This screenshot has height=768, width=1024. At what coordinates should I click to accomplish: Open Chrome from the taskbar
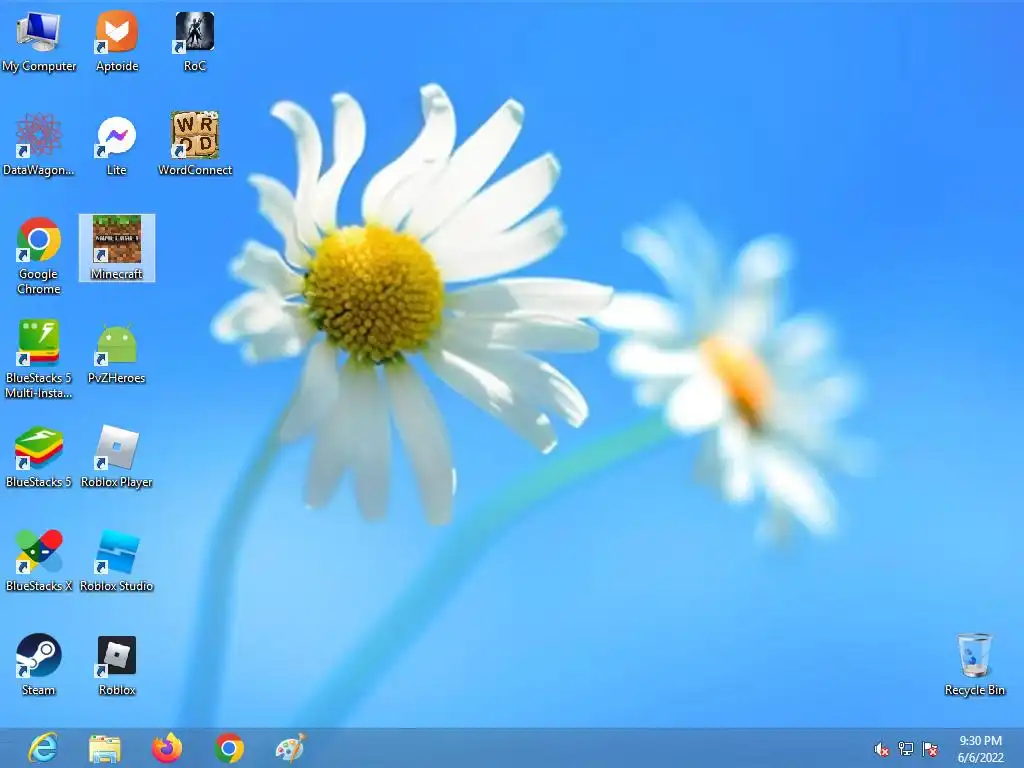click(229, 748)
